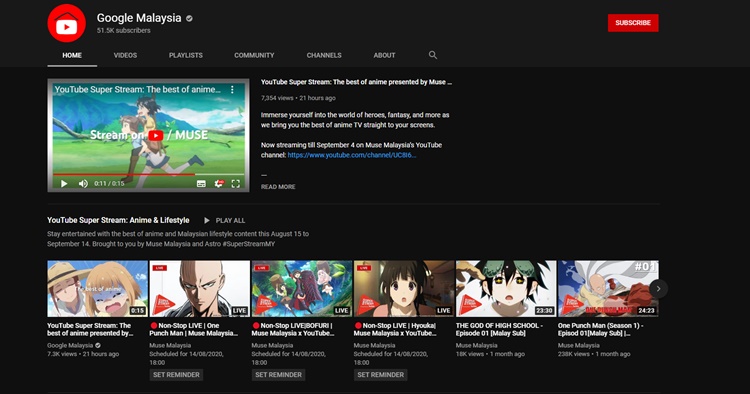The width and height of the screenshot is (750, 394).
Task: Open Google Malaysia name under the first carousel video
Action: click(70, 345)
